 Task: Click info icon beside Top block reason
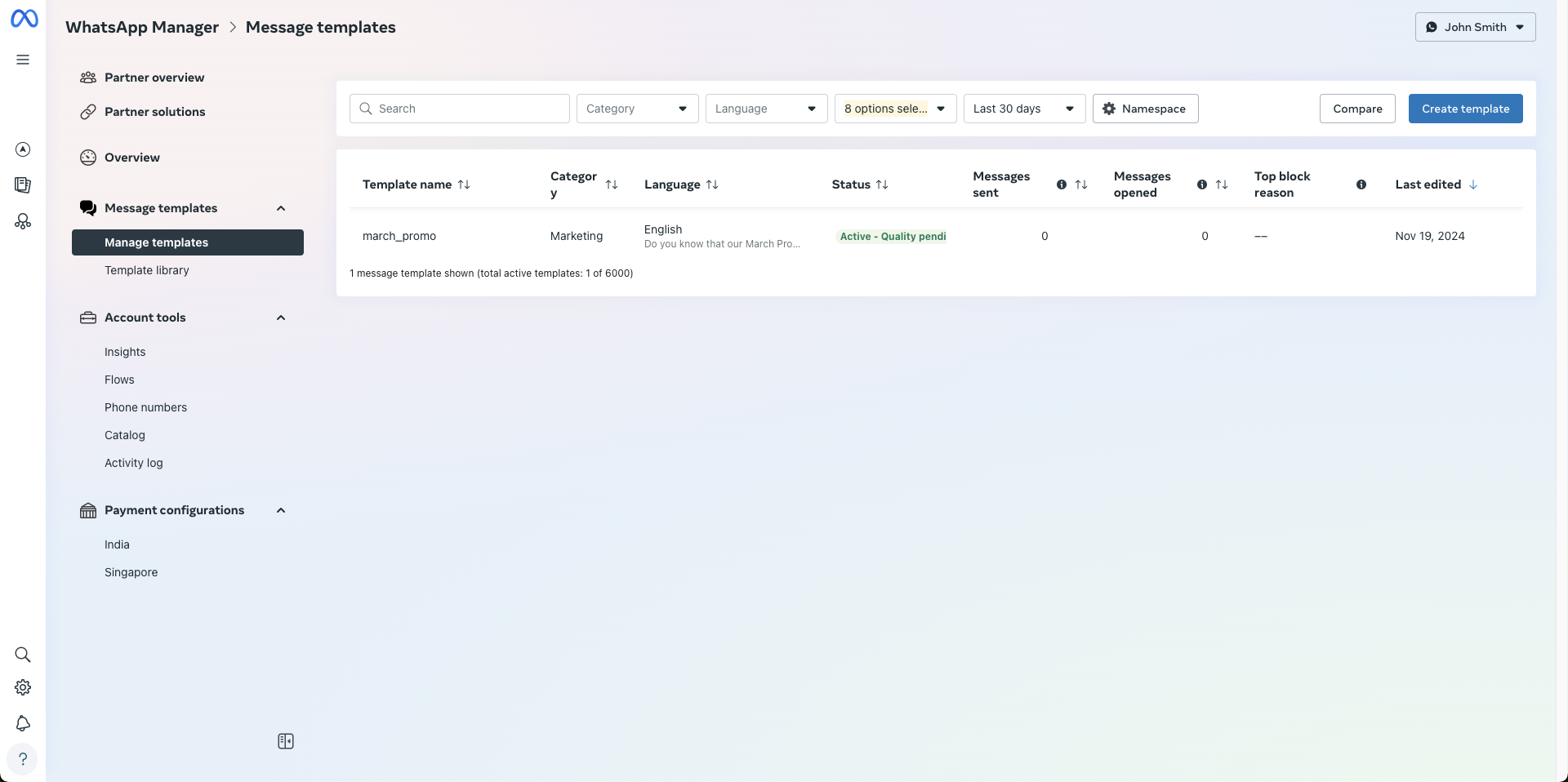pyautogui.click(x=1361, y=184)
